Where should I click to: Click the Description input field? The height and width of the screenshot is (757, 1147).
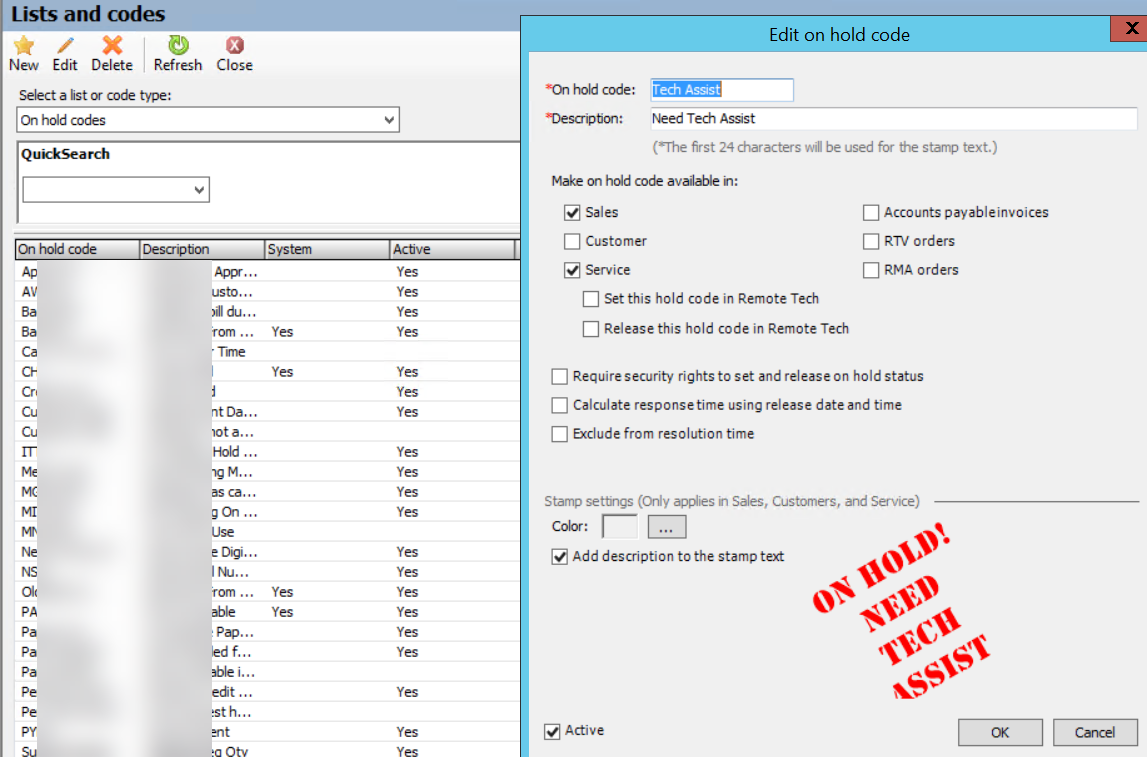coord(894,118)
